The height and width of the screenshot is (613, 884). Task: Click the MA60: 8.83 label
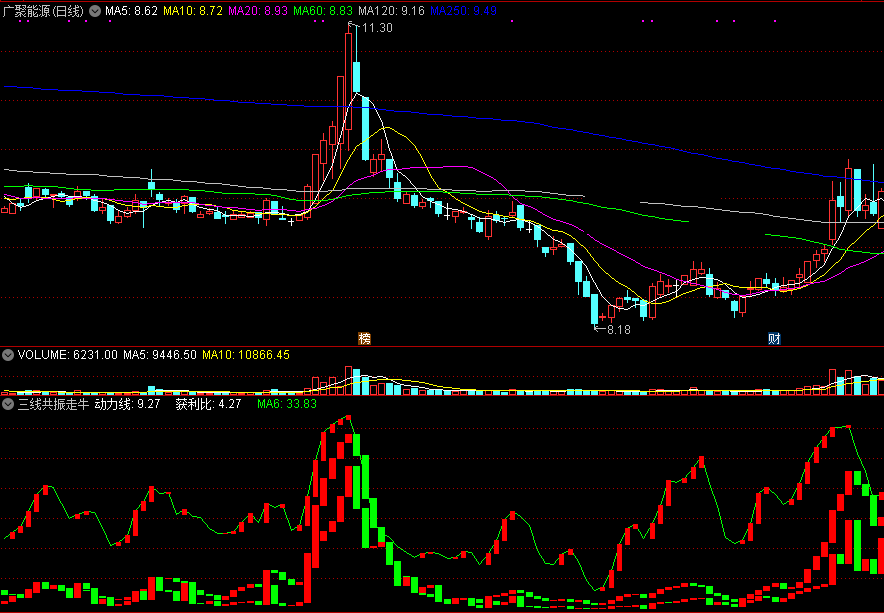(324, 11)
